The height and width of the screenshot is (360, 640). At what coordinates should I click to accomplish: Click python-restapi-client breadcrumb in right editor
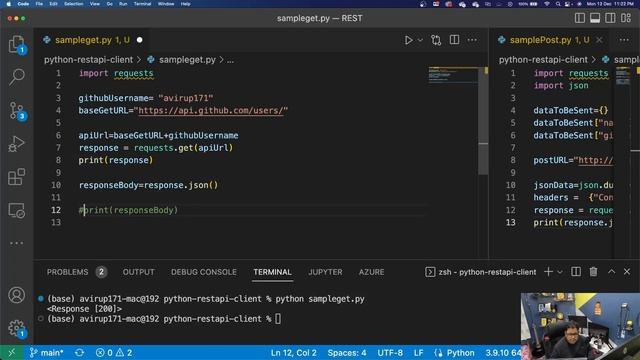click(543, 60)
